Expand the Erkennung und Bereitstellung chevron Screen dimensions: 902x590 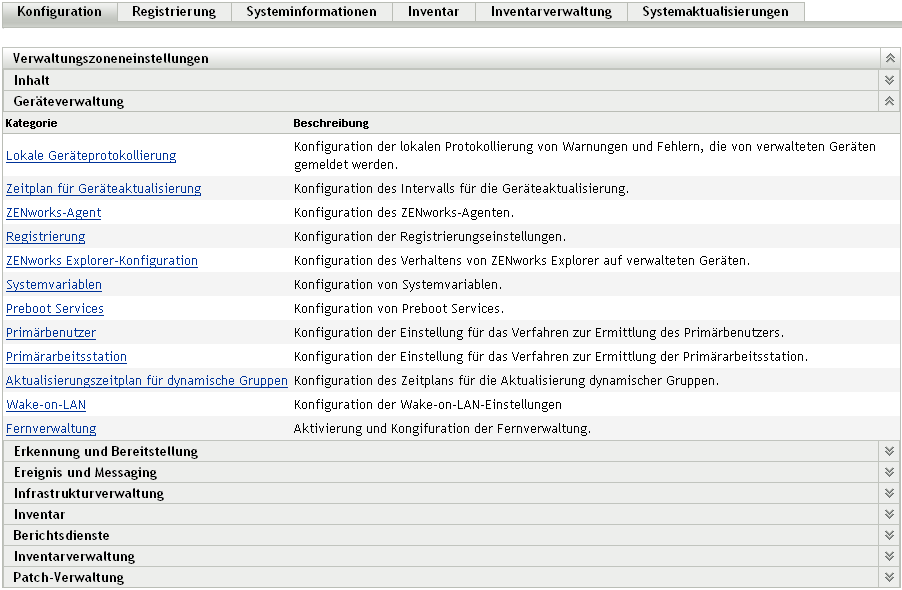(889, 451)
